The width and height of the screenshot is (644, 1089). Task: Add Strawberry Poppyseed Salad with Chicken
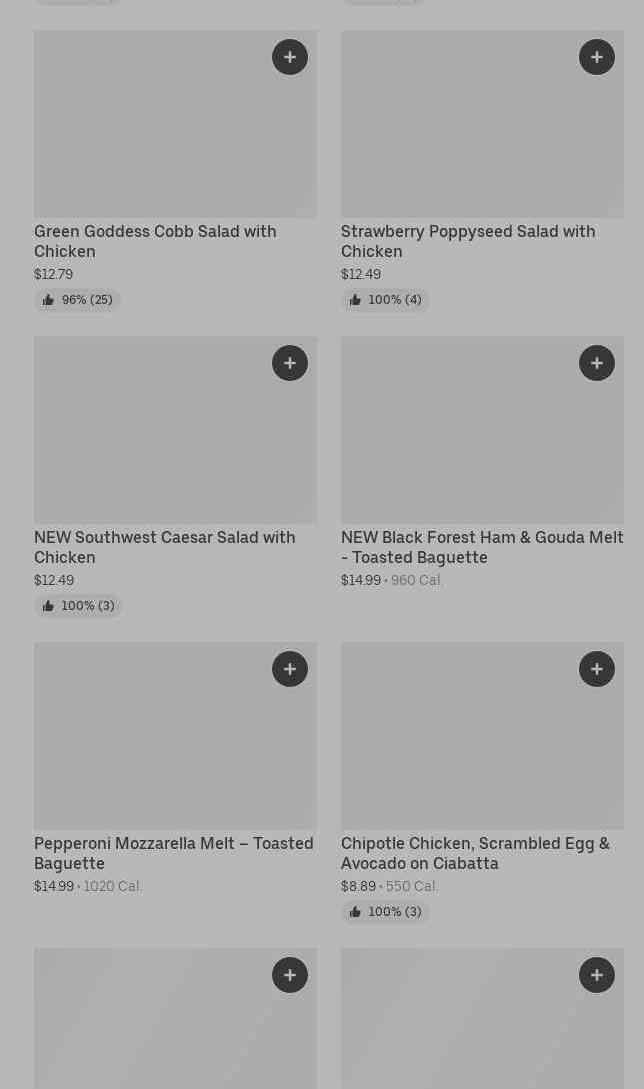(597, 57)
